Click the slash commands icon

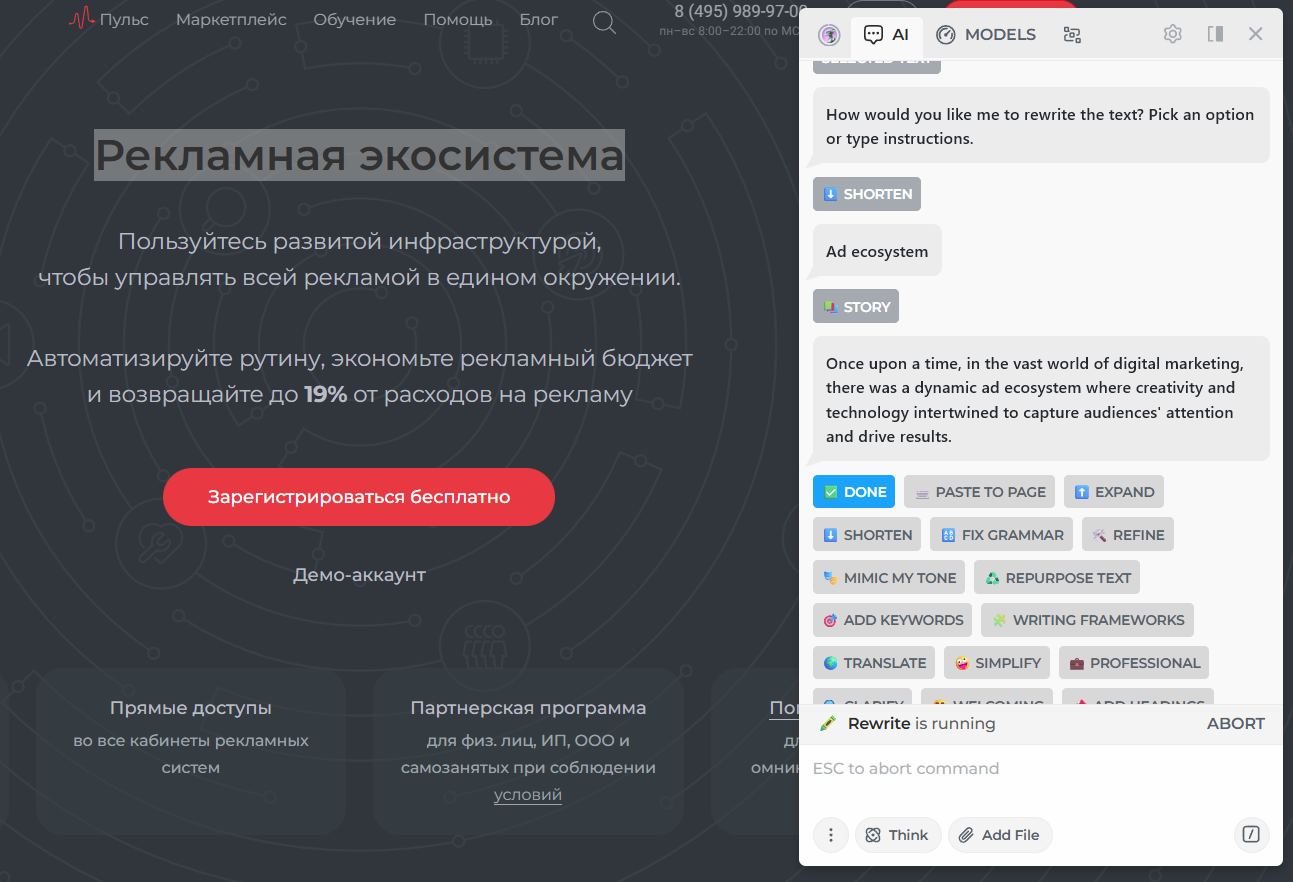[1251, 834]
